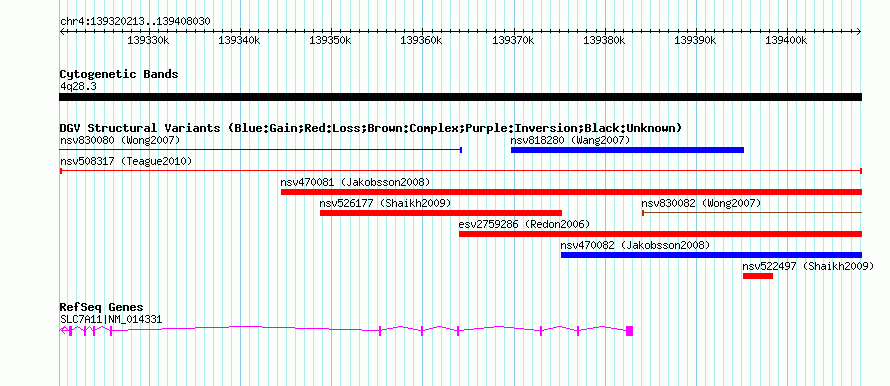Click the black 4q28.3 cytogenetic band bar
Image resolution: width=890 pixels, height=386 pixels.
tap(461, 97)
